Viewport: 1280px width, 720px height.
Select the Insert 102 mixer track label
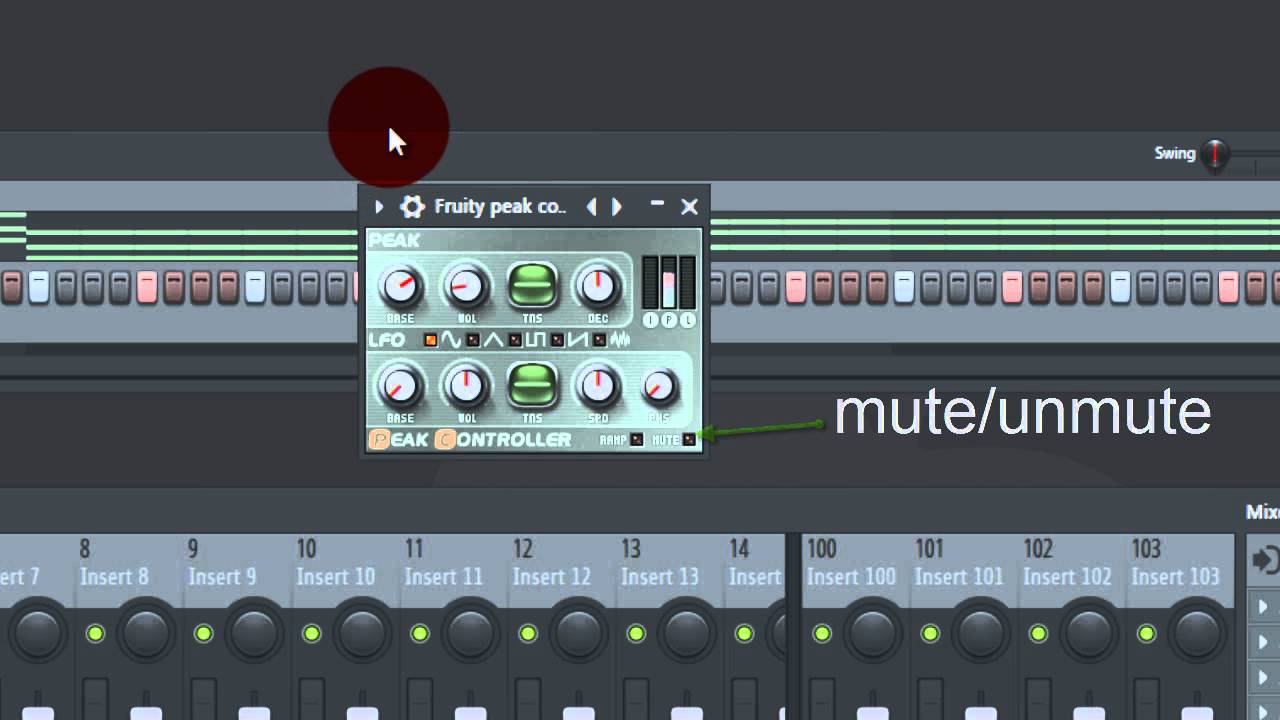1067,577
